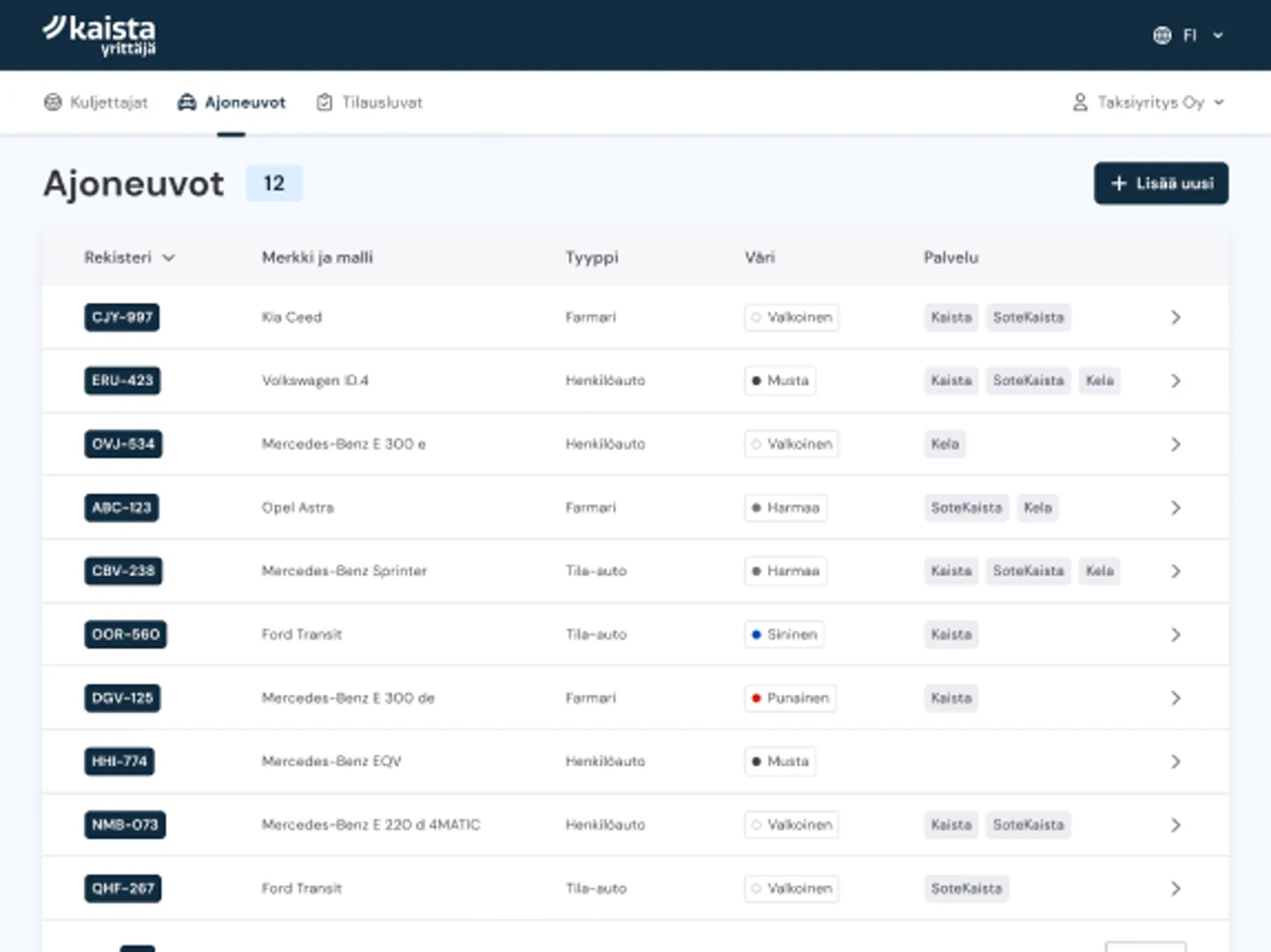Viewport: 1271px width, 952px height.
Task: Click the Harmaa color chip for ABC-123
Action: [x=785, y=508]
